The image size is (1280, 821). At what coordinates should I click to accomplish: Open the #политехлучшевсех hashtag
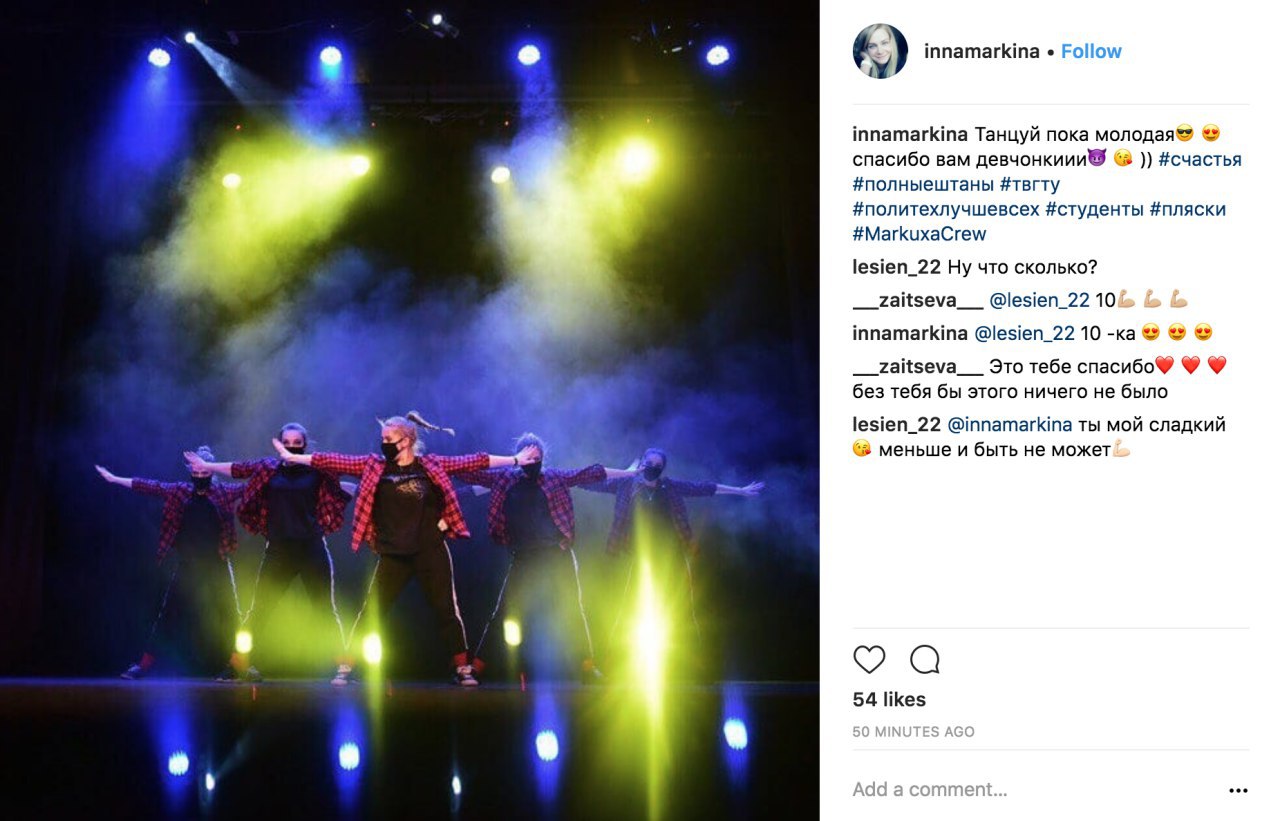click(x=946, y=210)
